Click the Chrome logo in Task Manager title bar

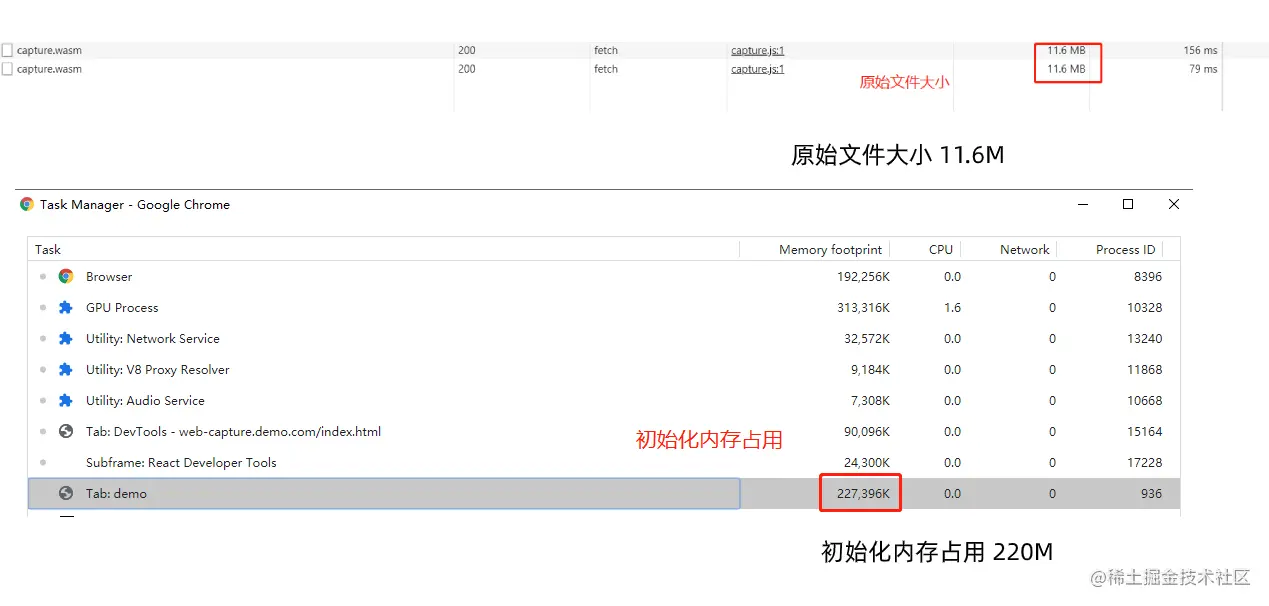point(27,204)
